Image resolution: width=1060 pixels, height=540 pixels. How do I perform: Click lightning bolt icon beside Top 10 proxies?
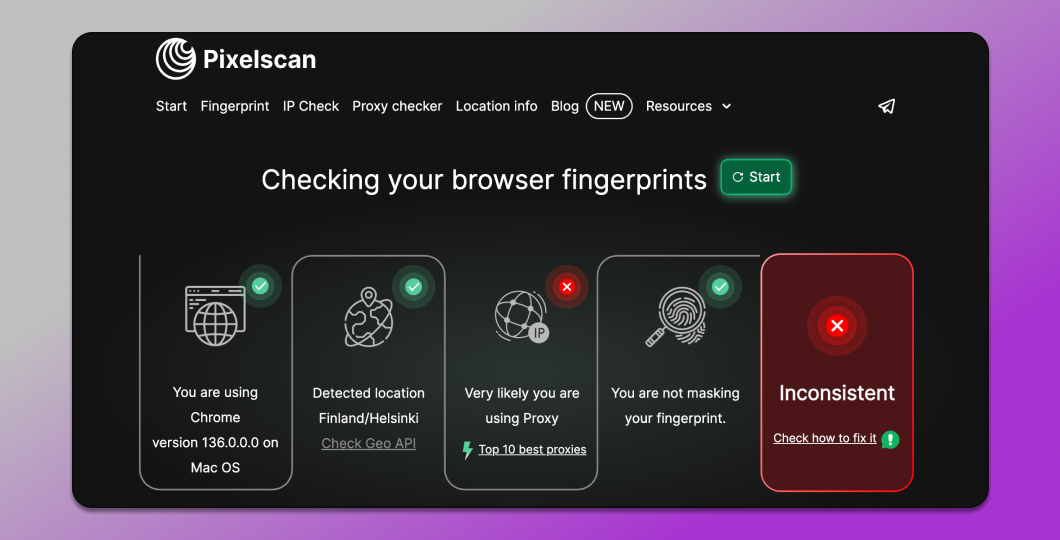point(467,450)
